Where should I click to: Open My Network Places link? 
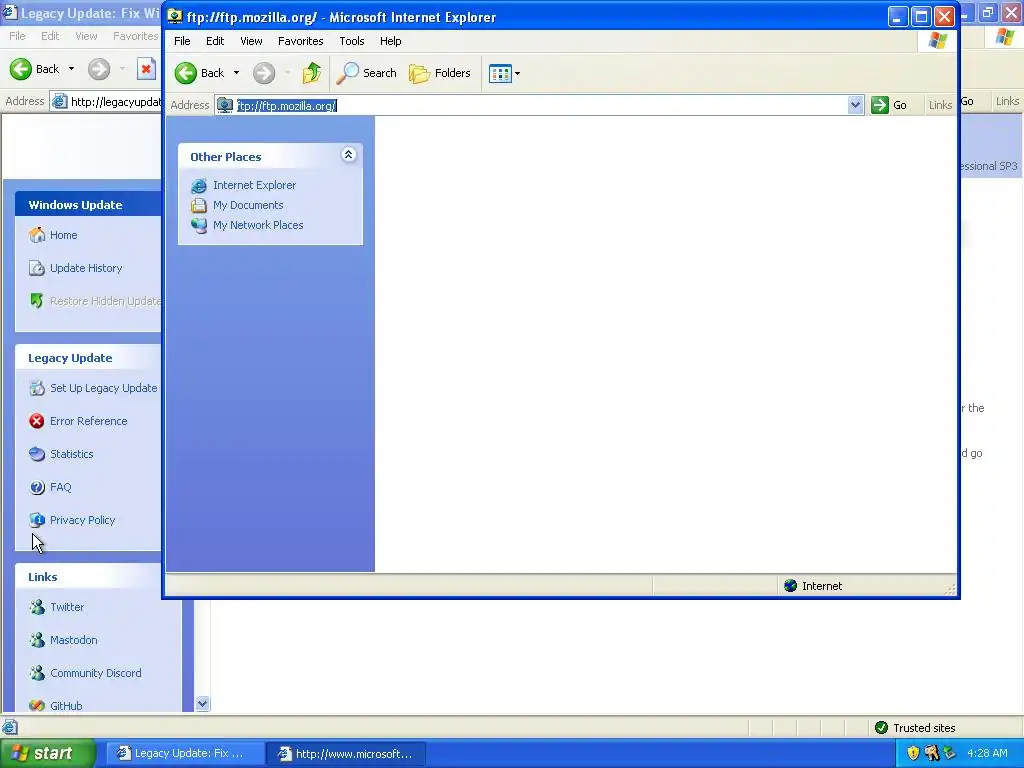click(x=258, y=225)
